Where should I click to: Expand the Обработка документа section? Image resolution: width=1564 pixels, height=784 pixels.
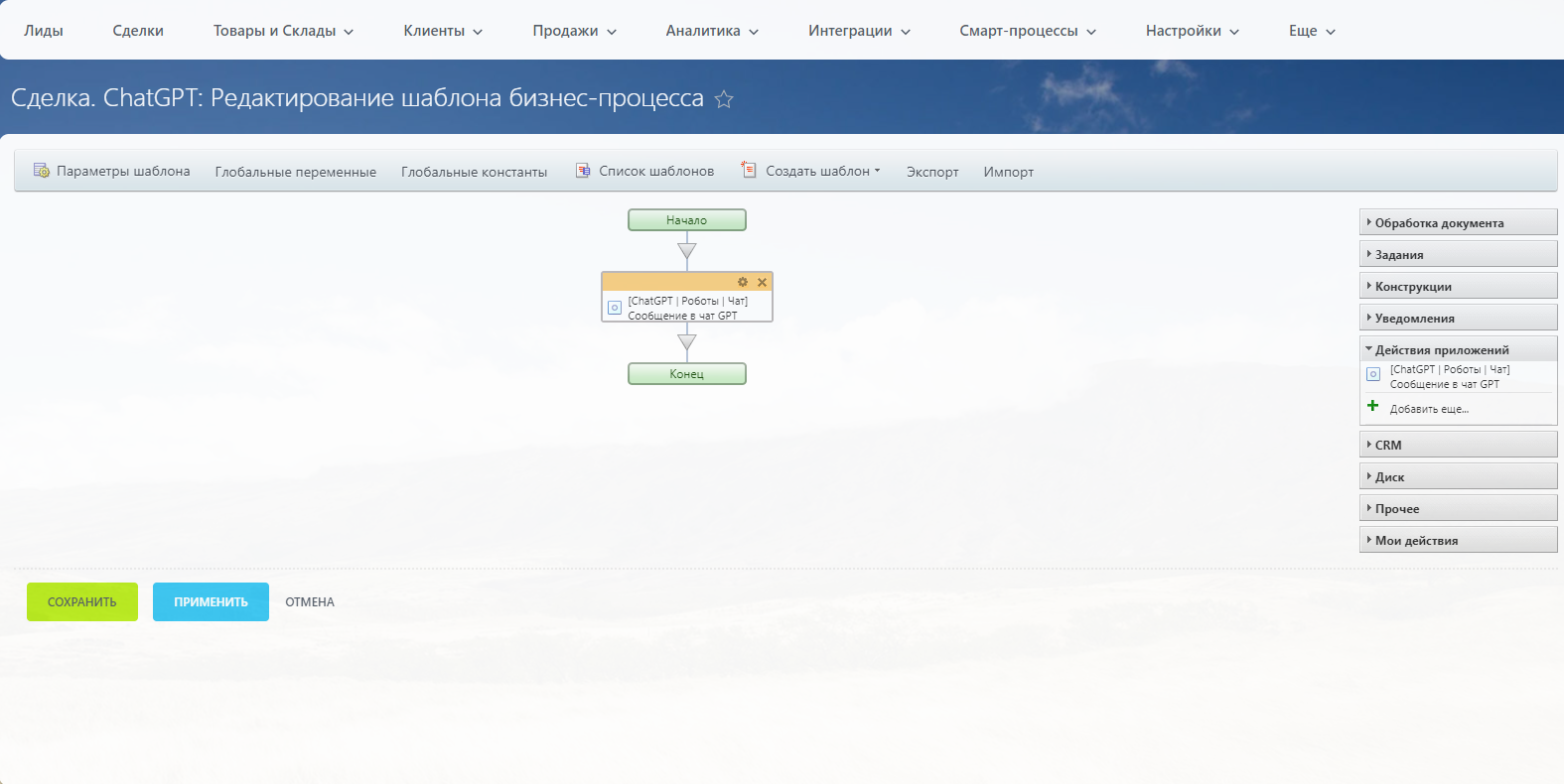coord(1438,223)
